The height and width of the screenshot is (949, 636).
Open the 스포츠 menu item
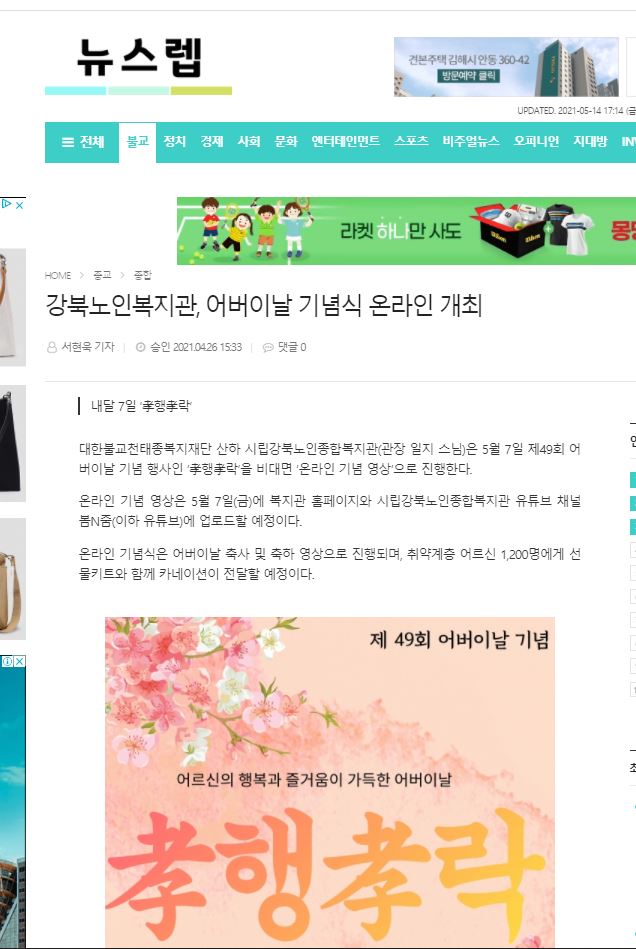411,142
